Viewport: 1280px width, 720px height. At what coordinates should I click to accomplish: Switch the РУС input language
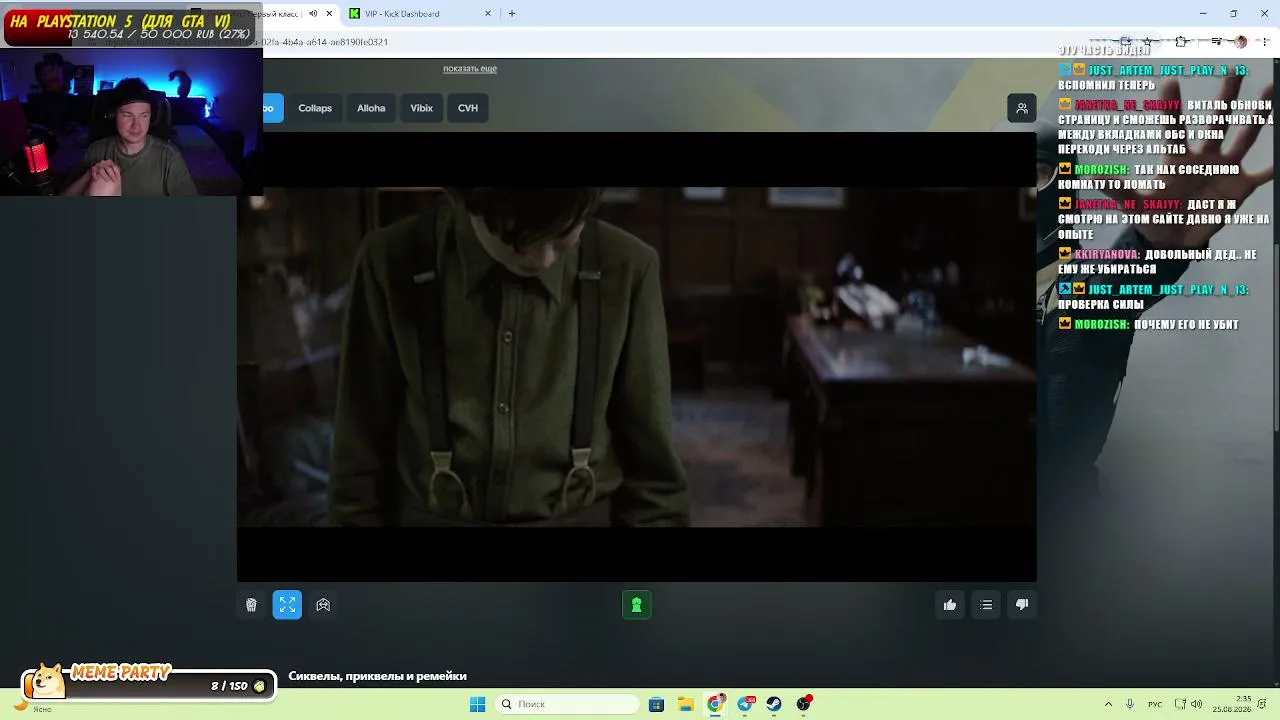[x=1155, y=704]
